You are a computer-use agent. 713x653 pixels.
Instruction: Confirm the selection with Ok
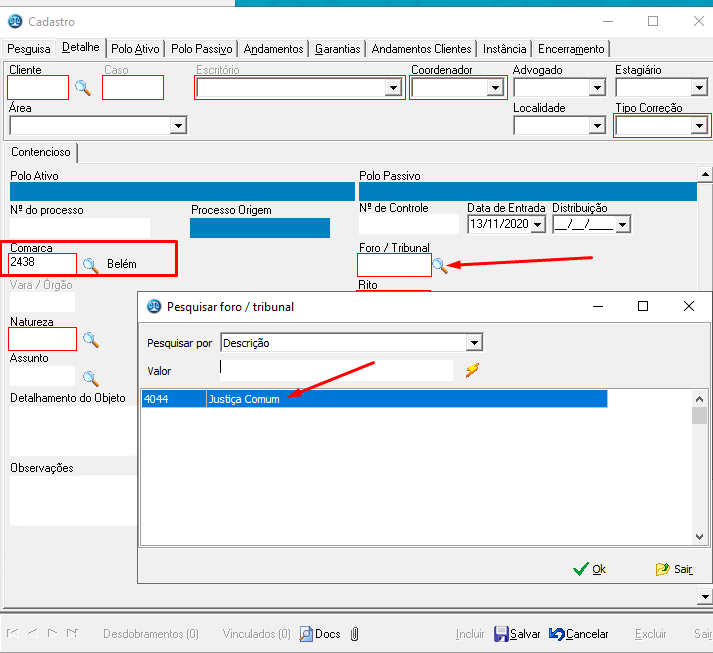(590, 569)
